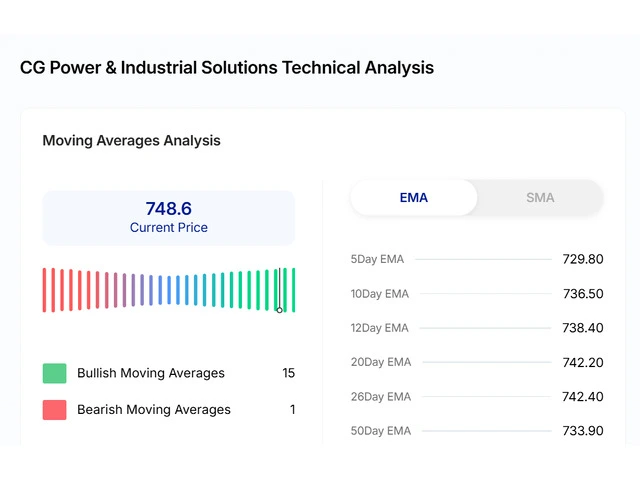Screen dimensions: 640x480
Task: Select the 26Day EMA row label
Action: (x=380, y=397)
